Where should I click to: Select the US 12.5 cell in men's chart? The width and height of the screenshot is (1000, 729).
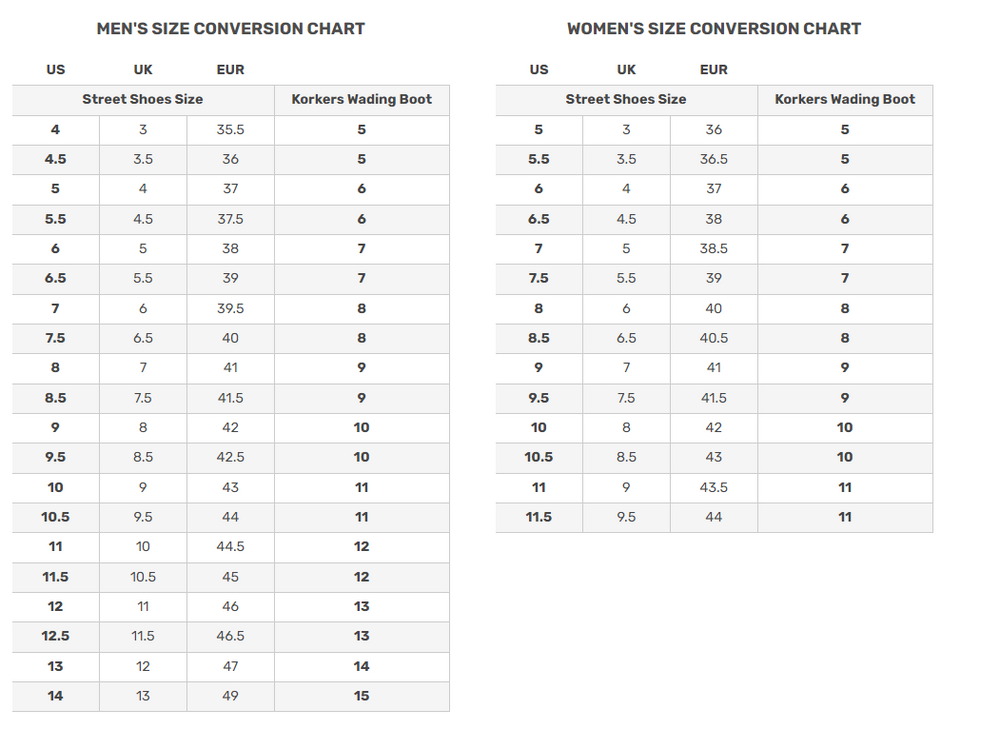pyautogui.click(x=55, y=636)
